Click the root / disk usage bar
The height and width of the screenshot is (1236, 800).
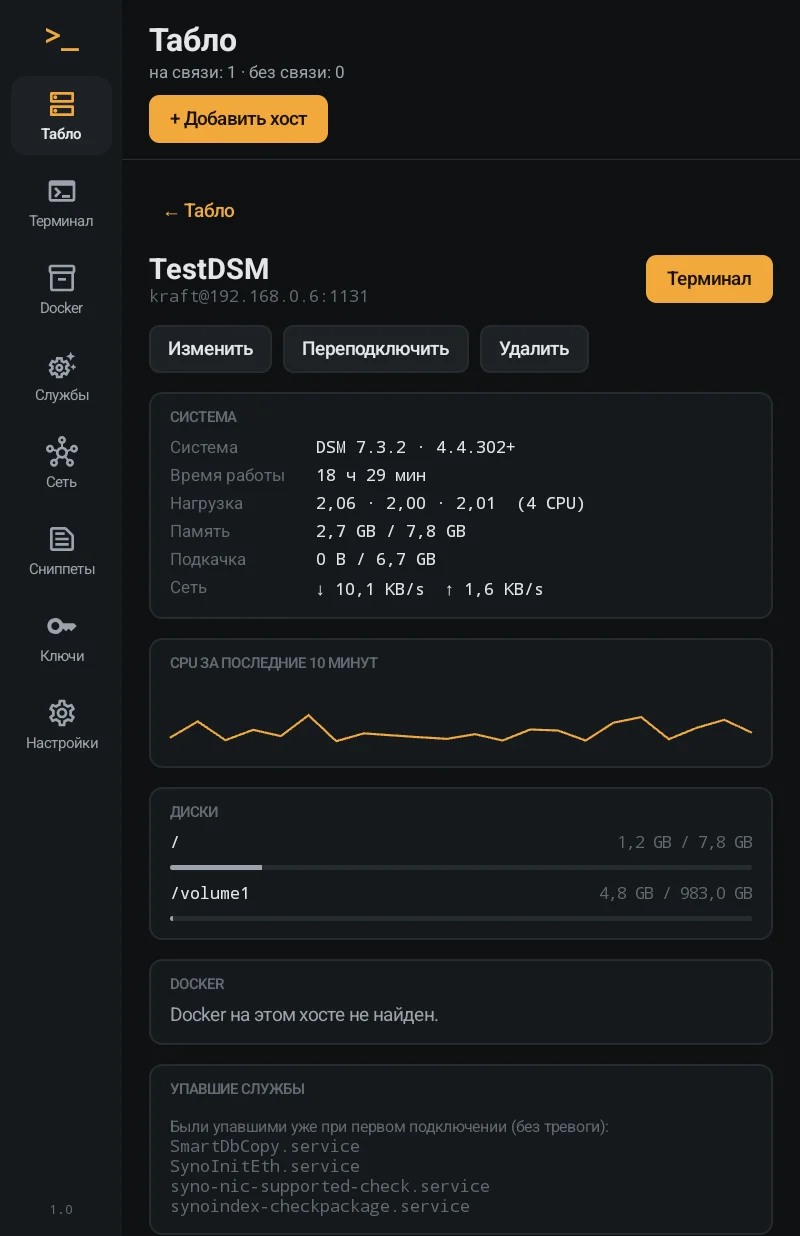coord(461,867)
